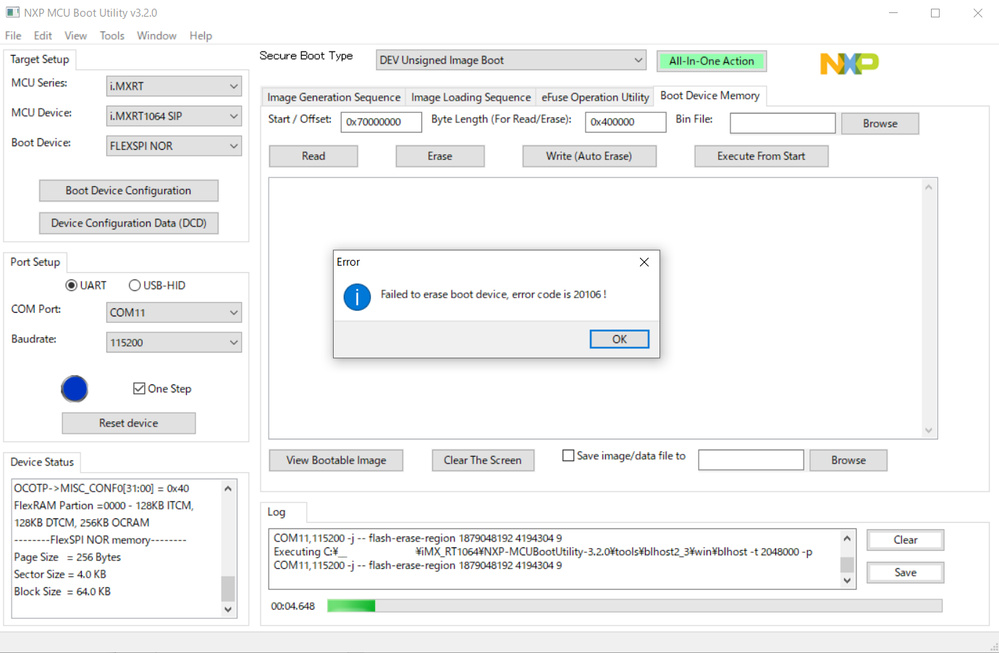Select the Boot Device Memory tab
Screen dimensions: 999x653
pyautogui.click(x=710, y=96)
